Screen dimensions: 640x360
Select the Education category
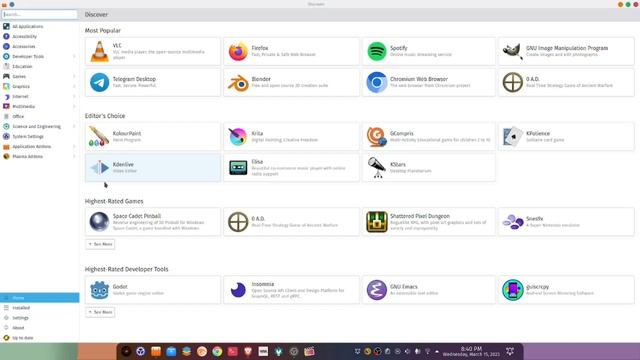pyautogui.click(x=40, y=67)
